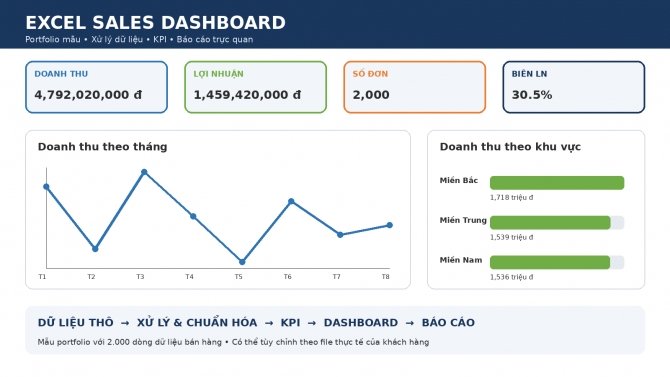Click the order count 2,000
This screenshot has width=670, height=377.
pyautogui.click(x=371, y=95)
